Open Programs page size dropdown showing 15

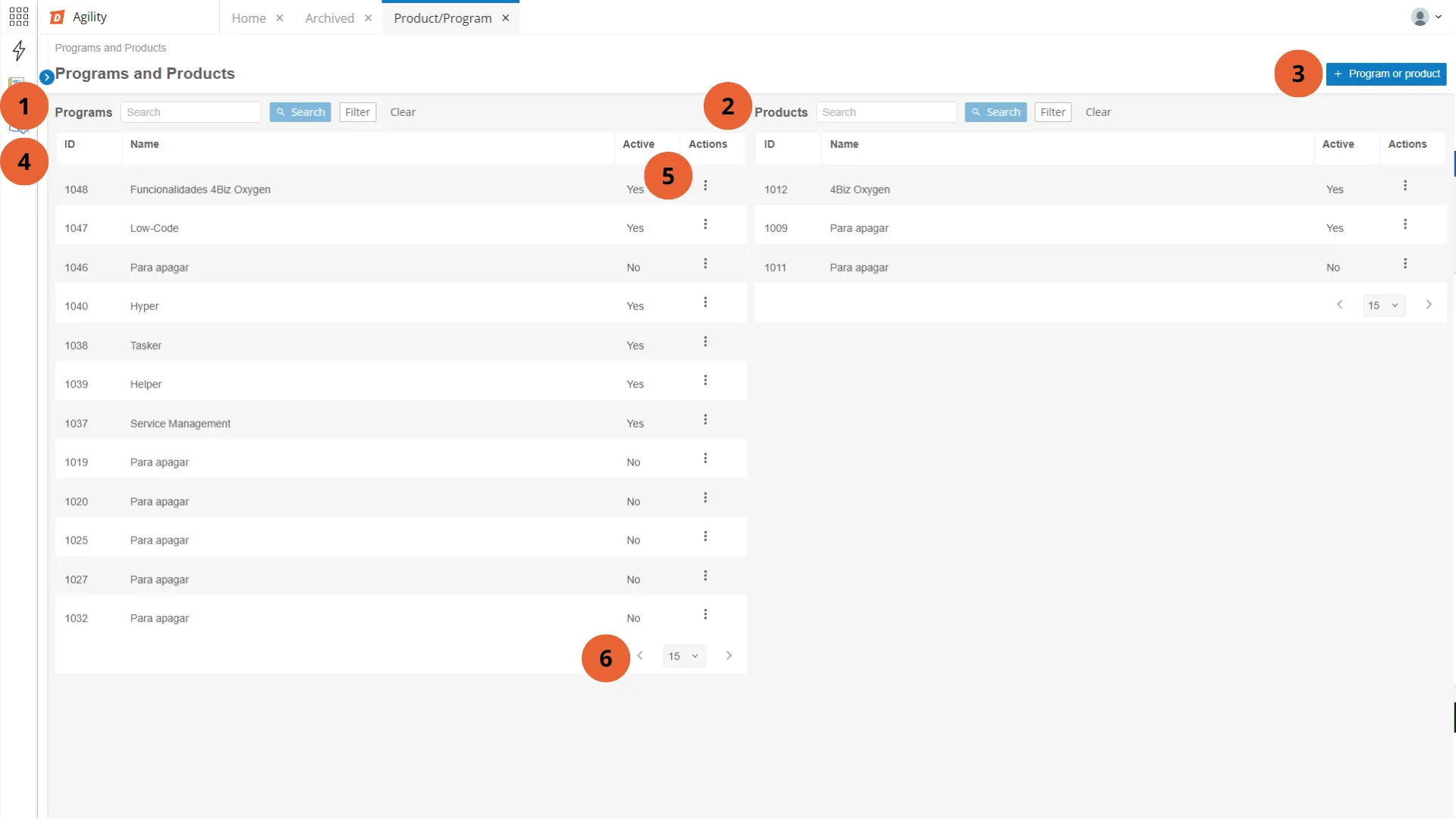tap(684, 656)
